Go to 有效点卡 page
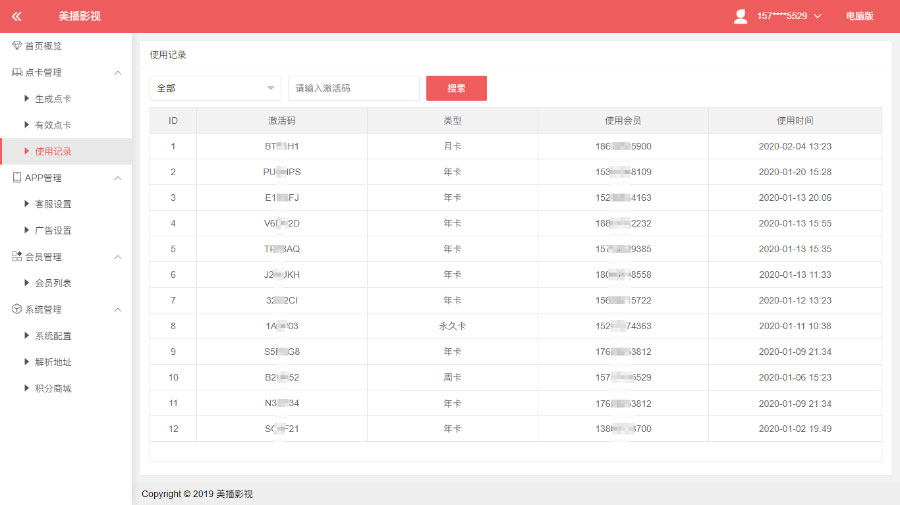Screen dimensions: 900x505 tap(52, 125)
